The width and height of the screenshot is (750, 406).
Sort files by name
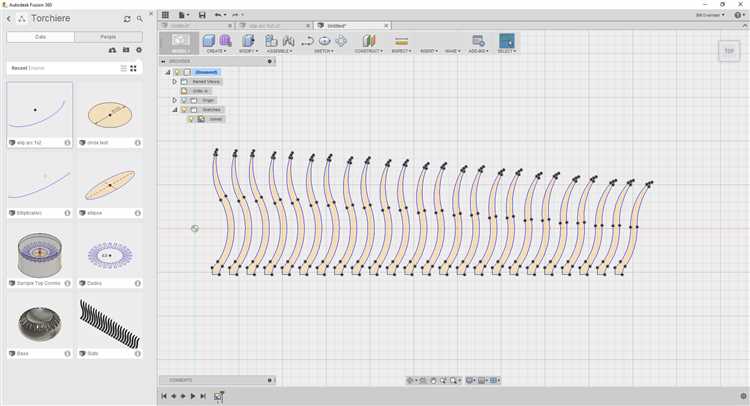click(37, 68)
